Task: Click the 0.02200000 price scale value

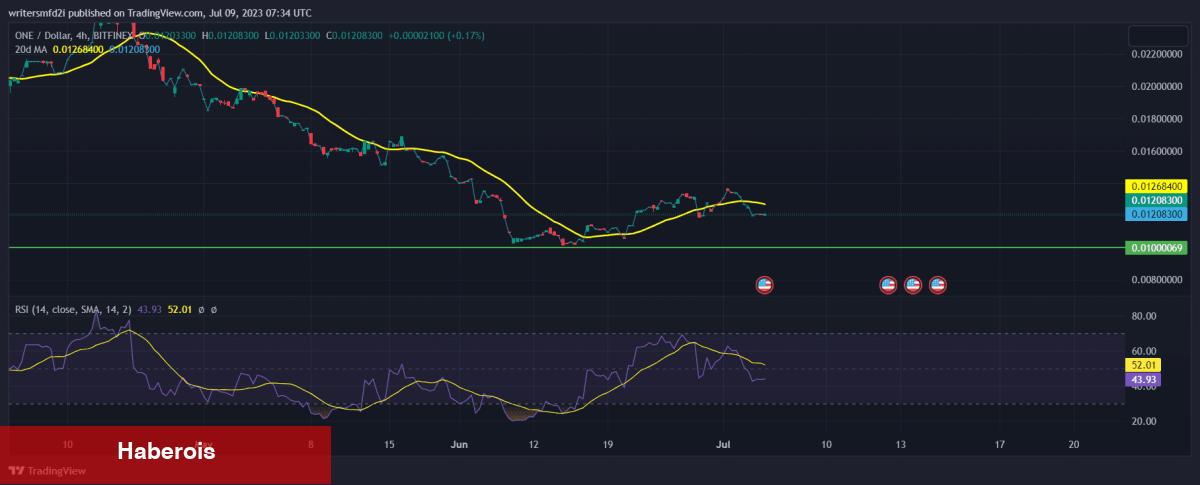Action: coord(1157,54)
